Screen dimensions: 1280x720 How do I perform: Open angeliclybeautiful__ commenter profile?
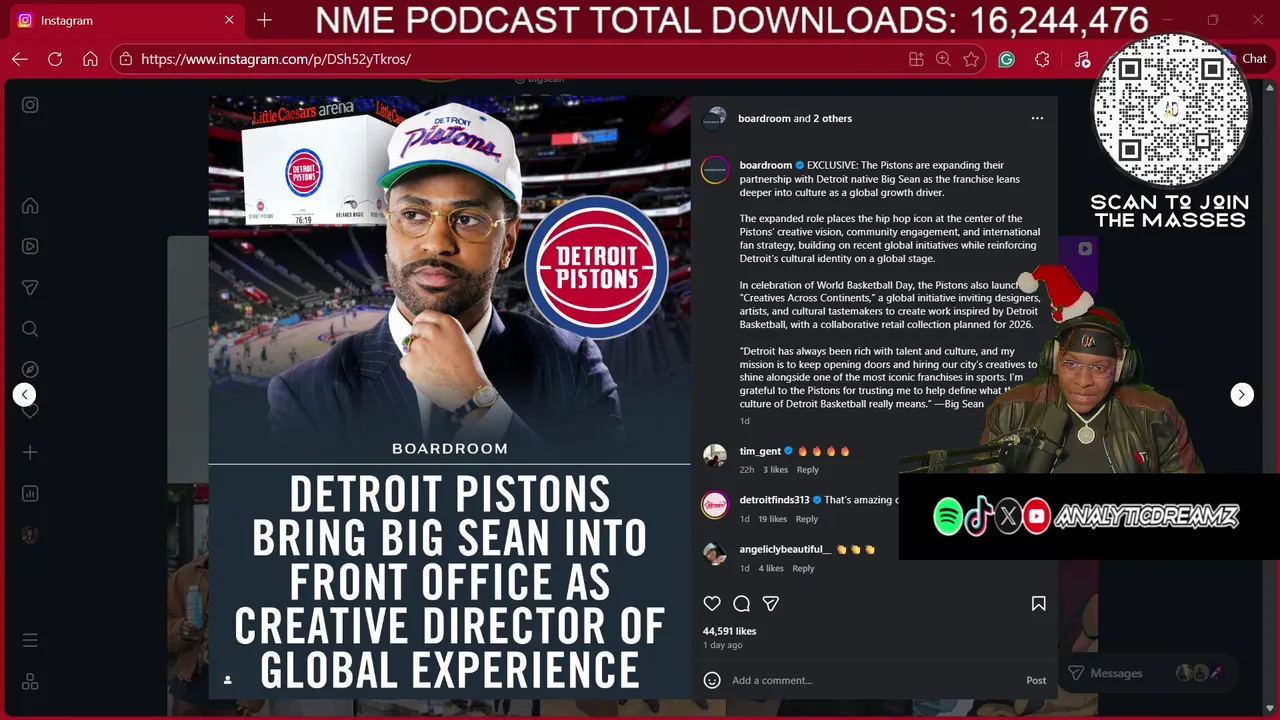[785, 549]
